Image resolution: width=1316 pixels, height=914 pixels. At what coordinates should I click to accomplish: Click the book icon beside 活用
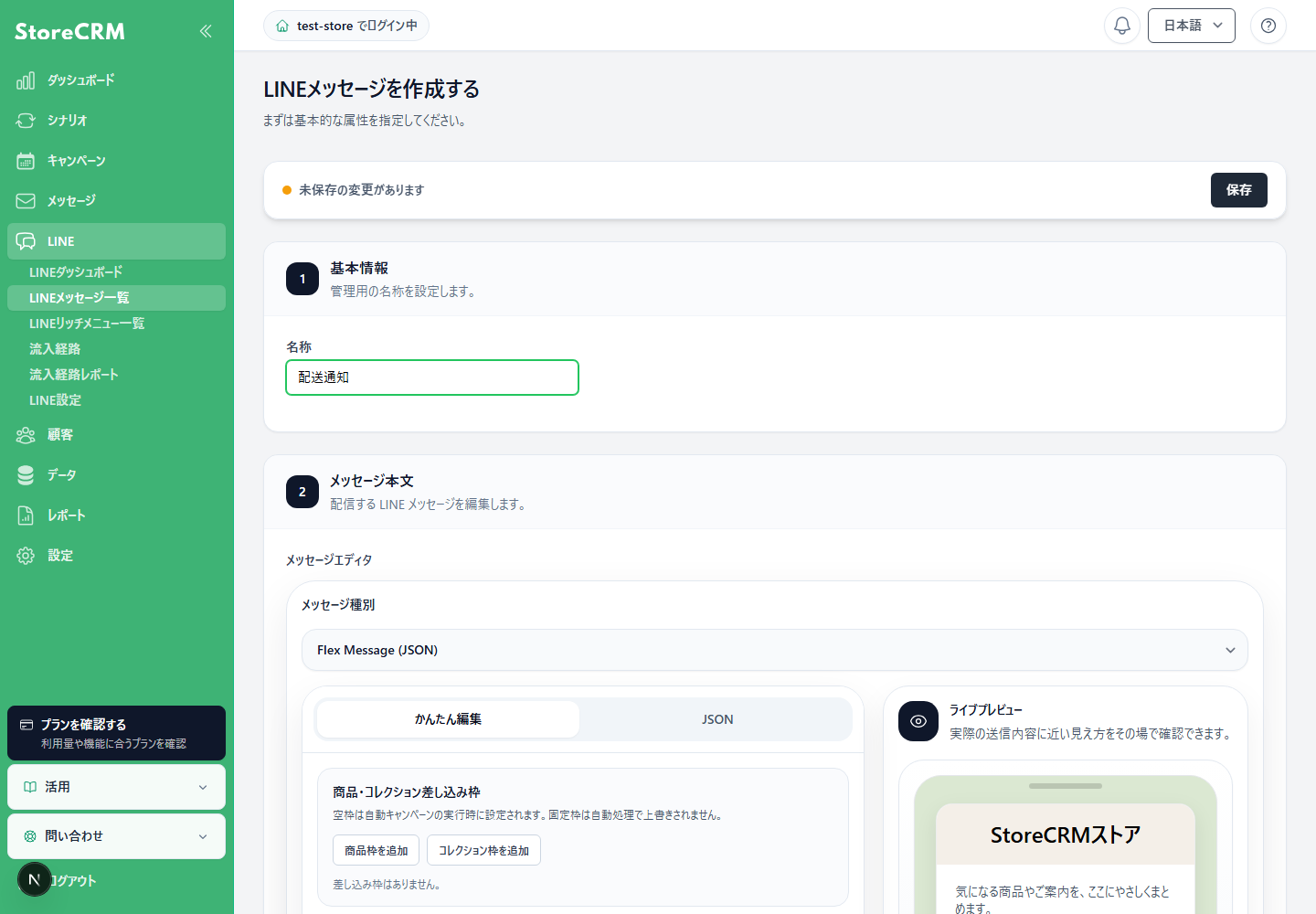tap(30, 787)
